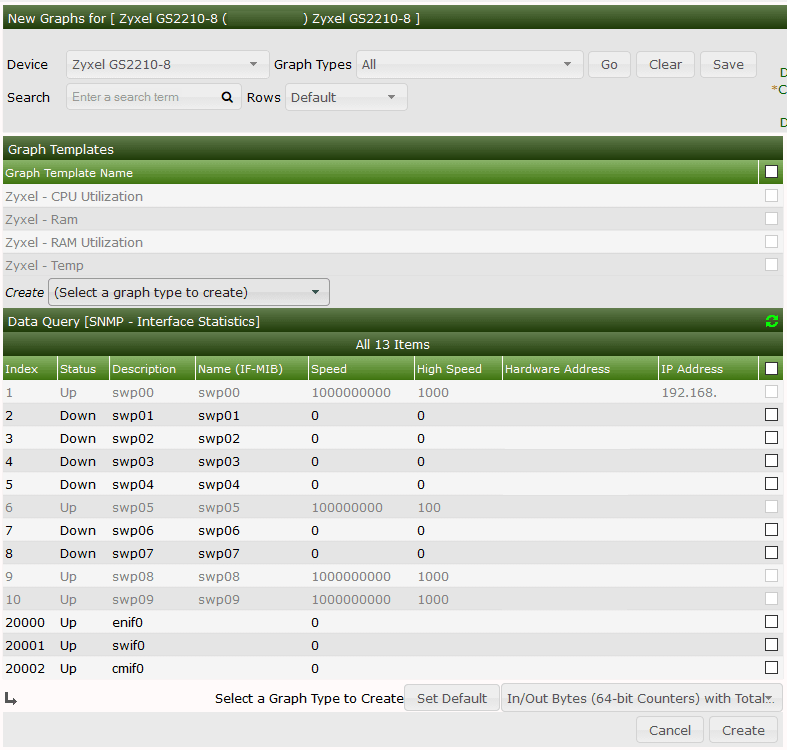Check the box for swp01 row

coord(771,415)
